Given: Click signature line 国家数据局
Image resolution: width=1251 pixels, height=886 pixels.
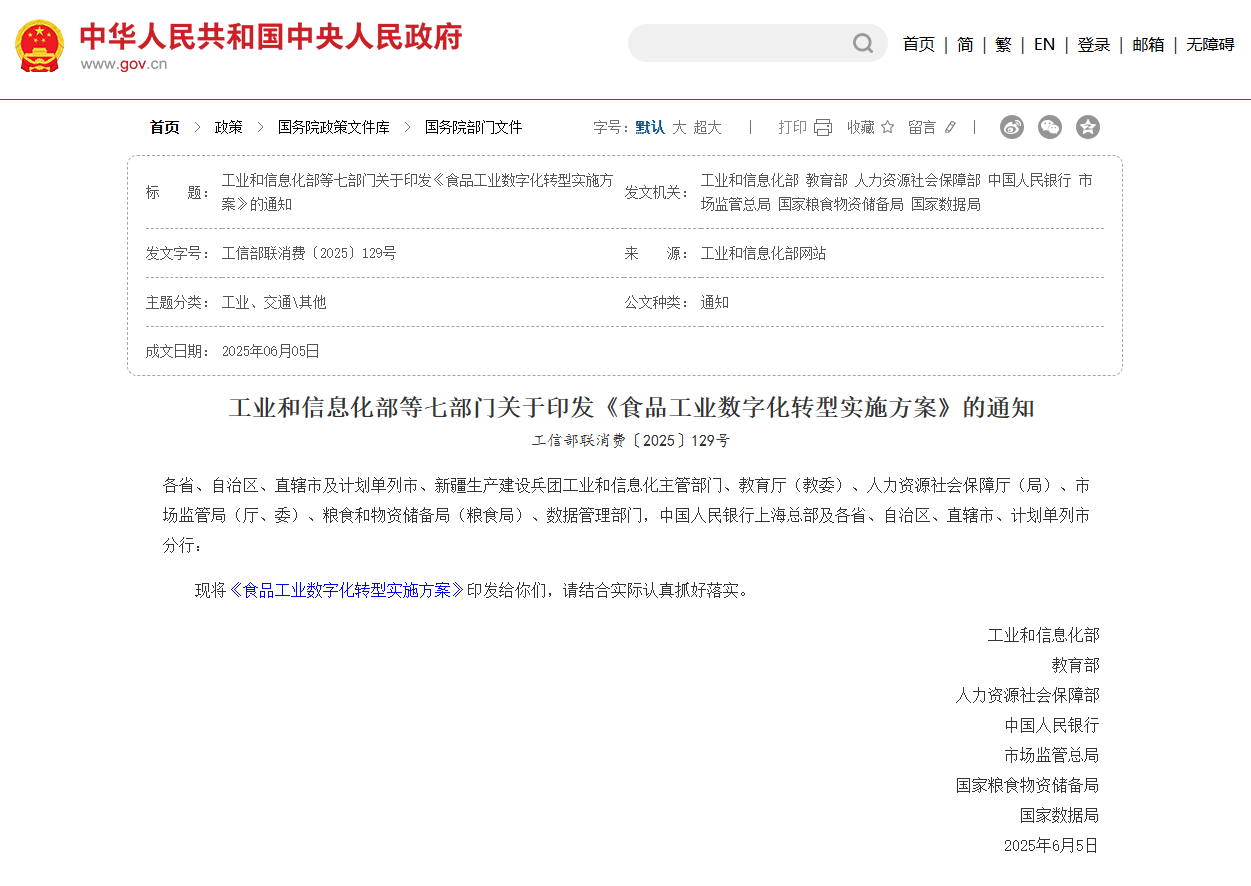Looking at the screenshot, I should [x=1059, y=815].
